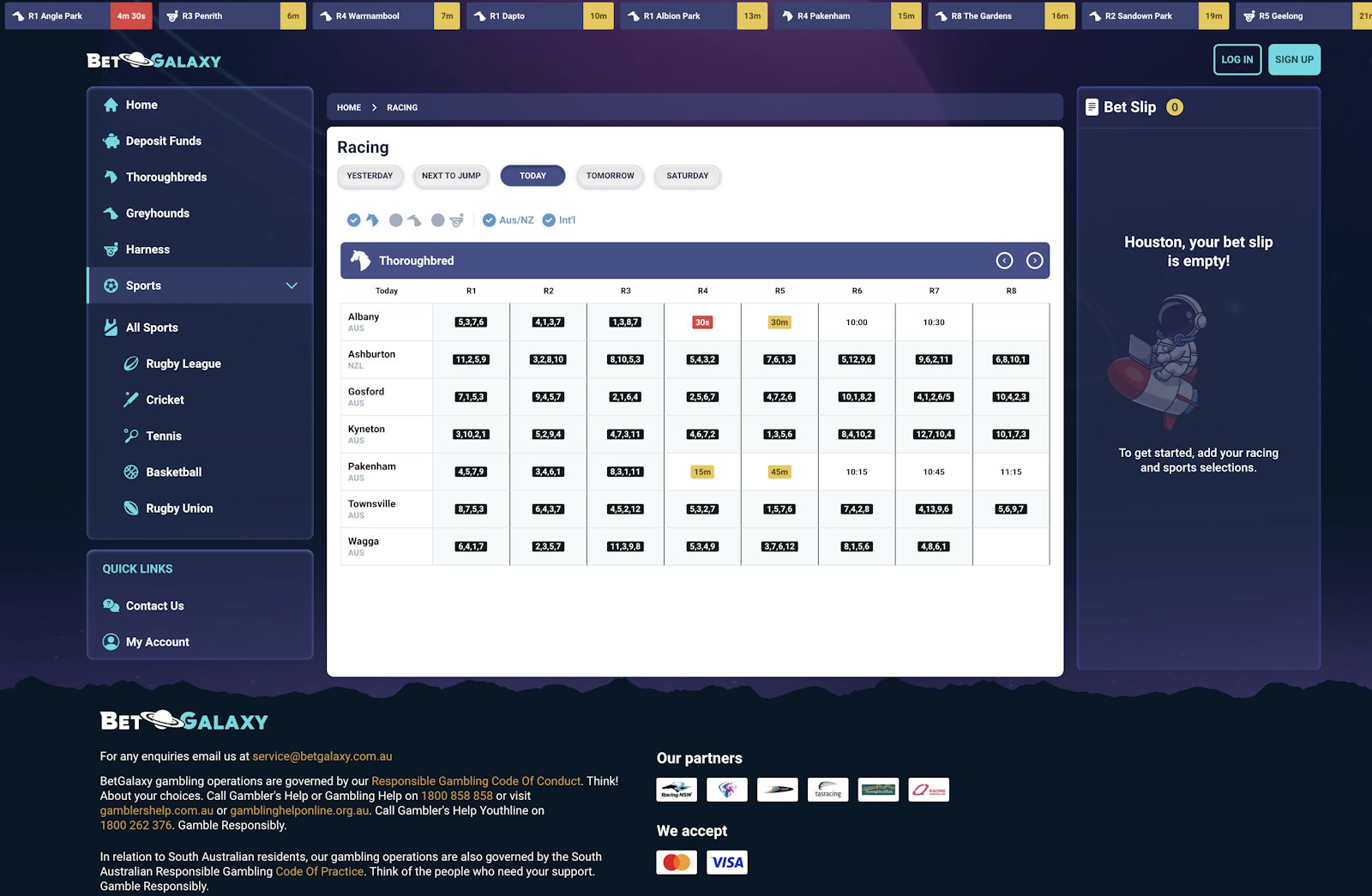Click the left arrow on Thoroughbred header
Screen dimensions: 1372x896
point(1006,260)
